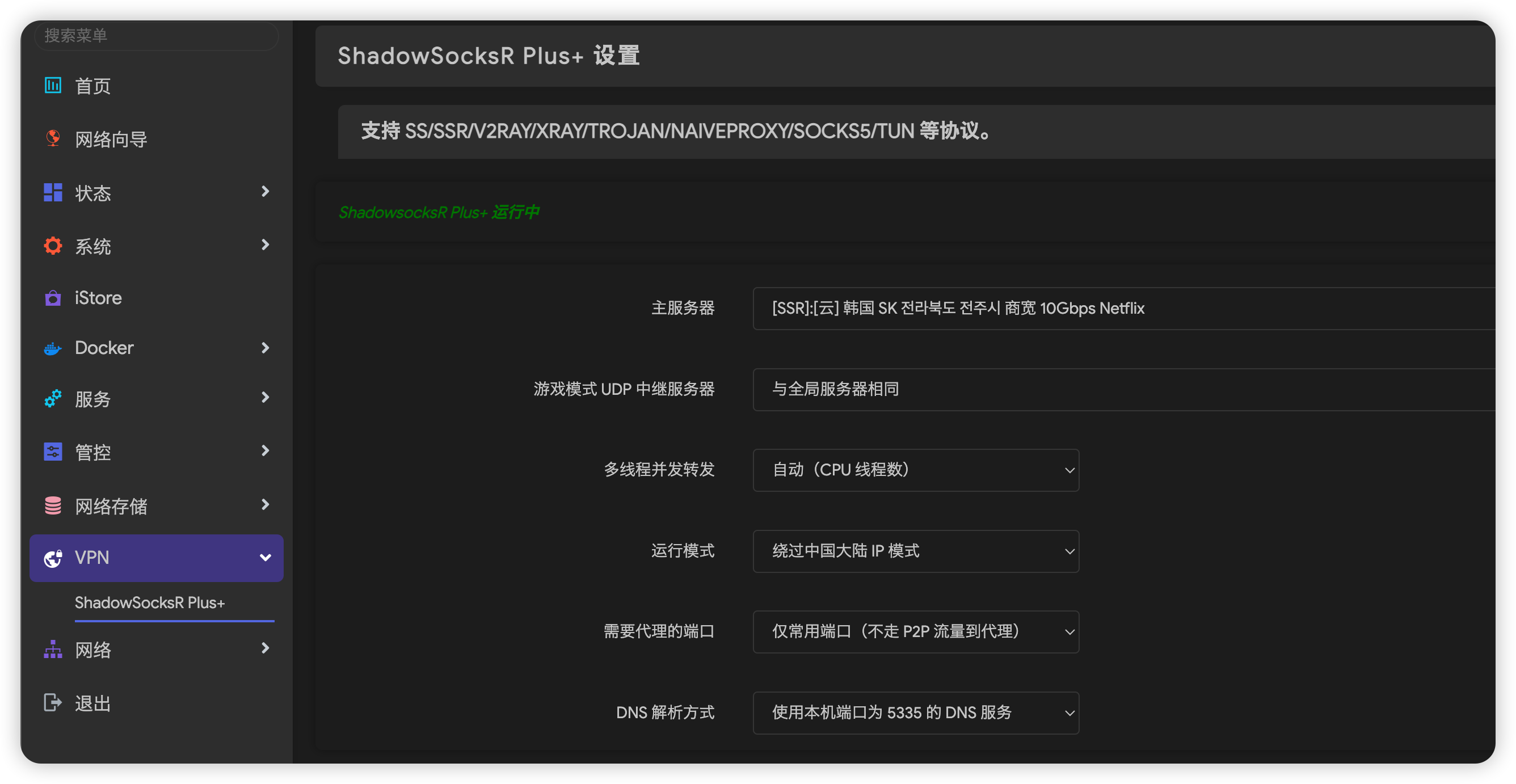Open 网络向导 menu item
Screen dimensions: 1516x784
(157, 139)
